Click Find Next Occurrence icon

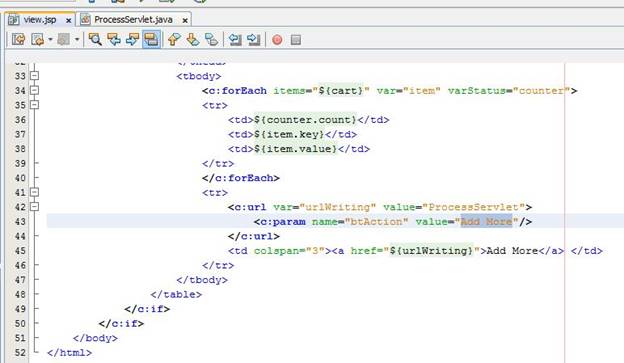click(x=133, y=39)
